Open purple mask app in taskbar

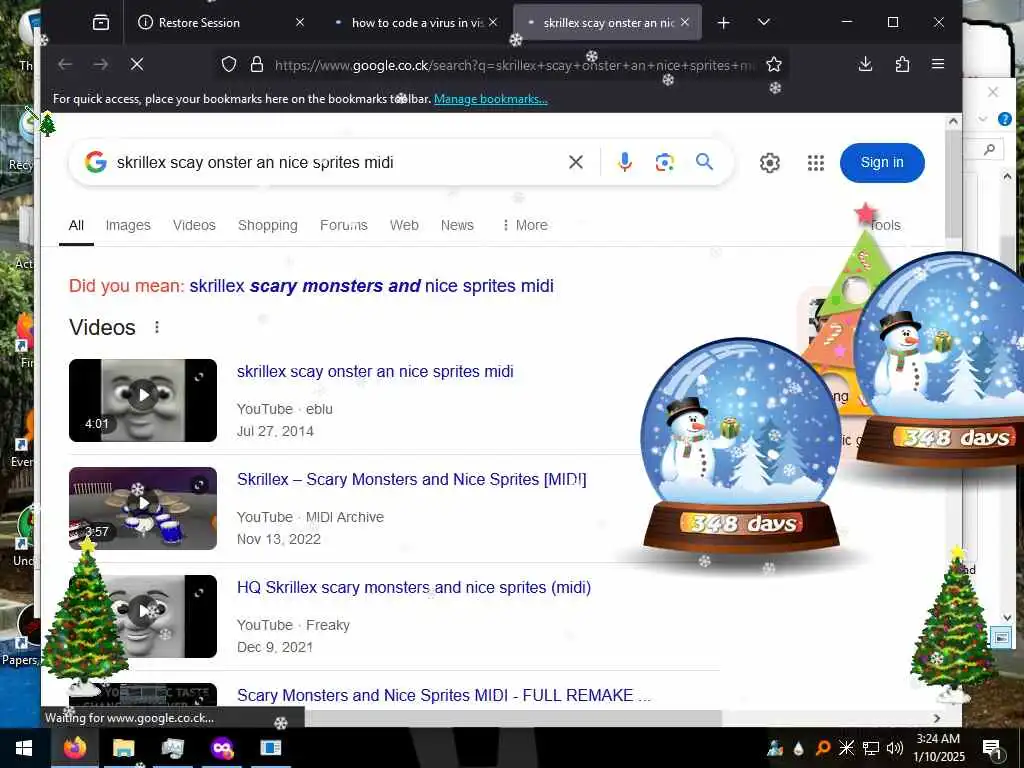pyautogui.click(x=222, y=748)
